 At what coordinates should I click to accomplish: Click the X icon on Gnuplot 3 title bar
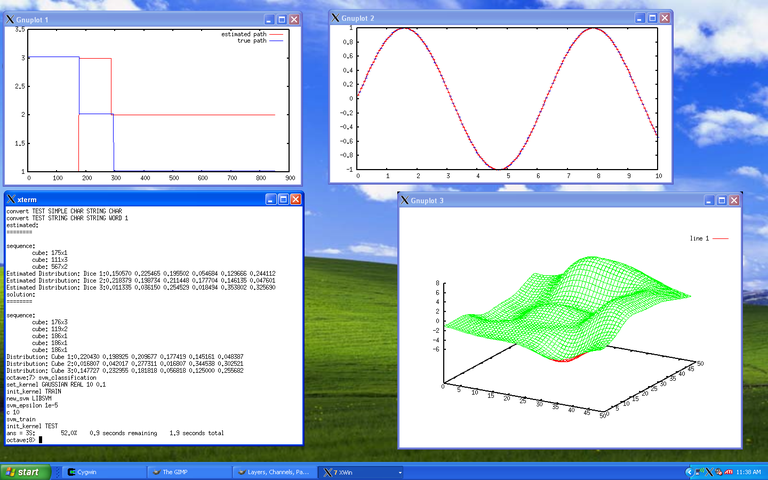click(x=405, y=200)
